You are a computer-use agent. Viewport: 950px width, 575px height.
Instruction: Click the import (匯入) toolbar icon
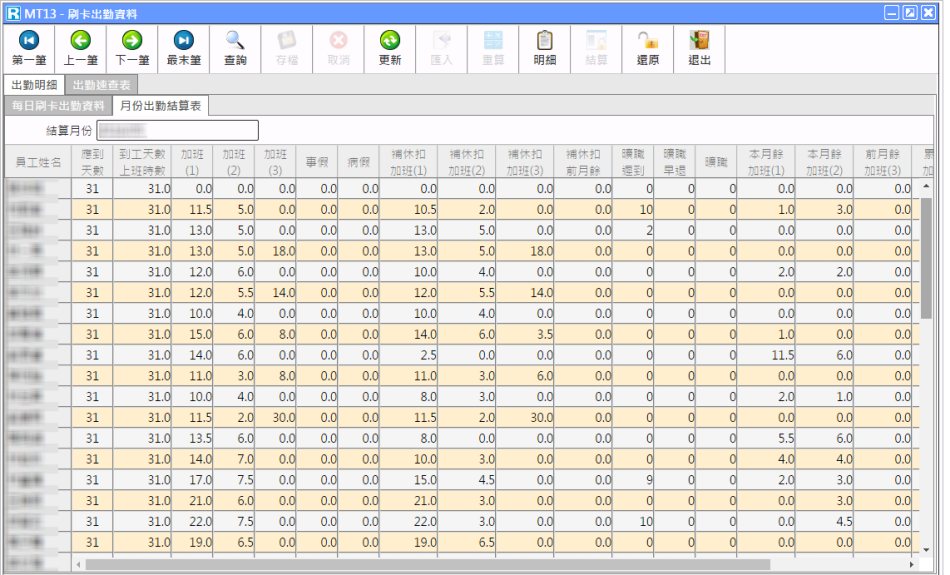[x=441, y=48]
